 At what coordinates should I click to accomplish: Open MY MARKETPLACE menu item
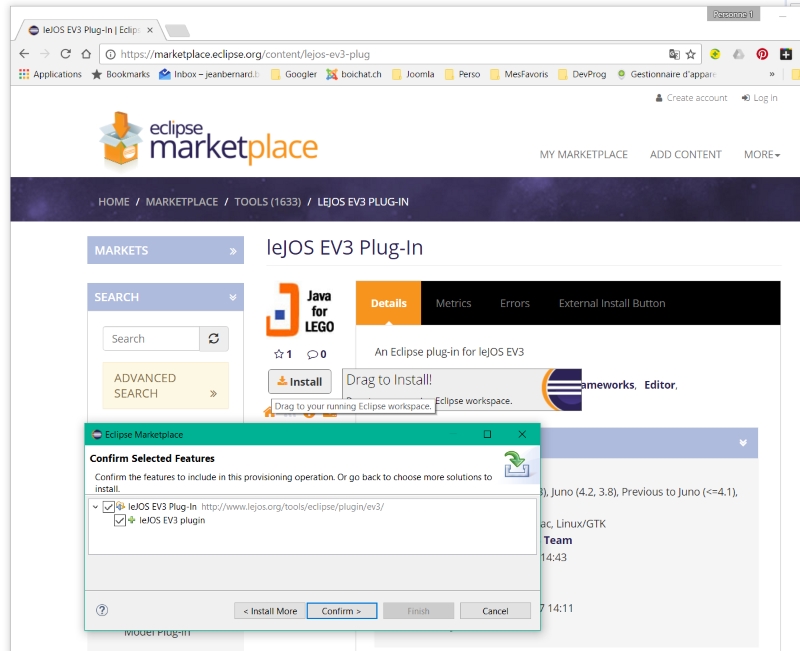tap(584, 154)
